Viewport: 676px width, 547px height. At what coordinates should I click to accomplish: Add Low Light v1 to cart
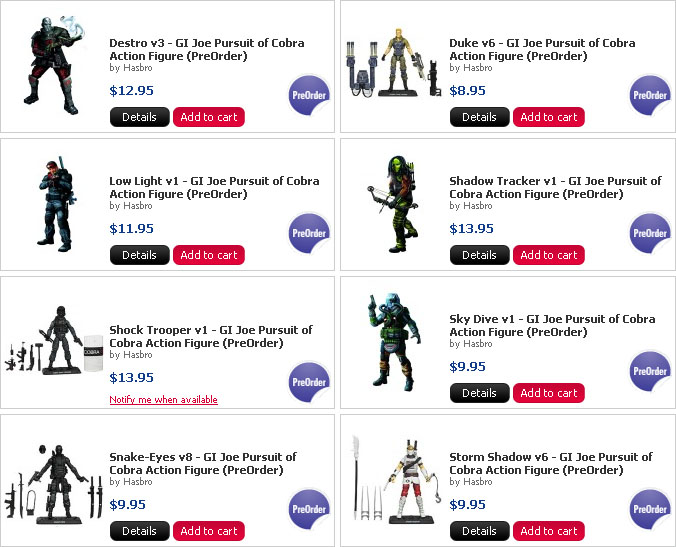[x=209, y=255]
